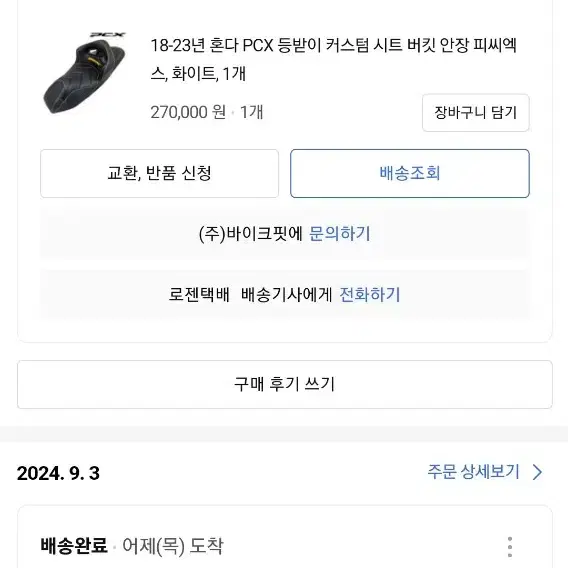Open the 주문 상세보기 order details link
Image resolution: width=568 pixels, height=568 pixels.
pos(474,472)
